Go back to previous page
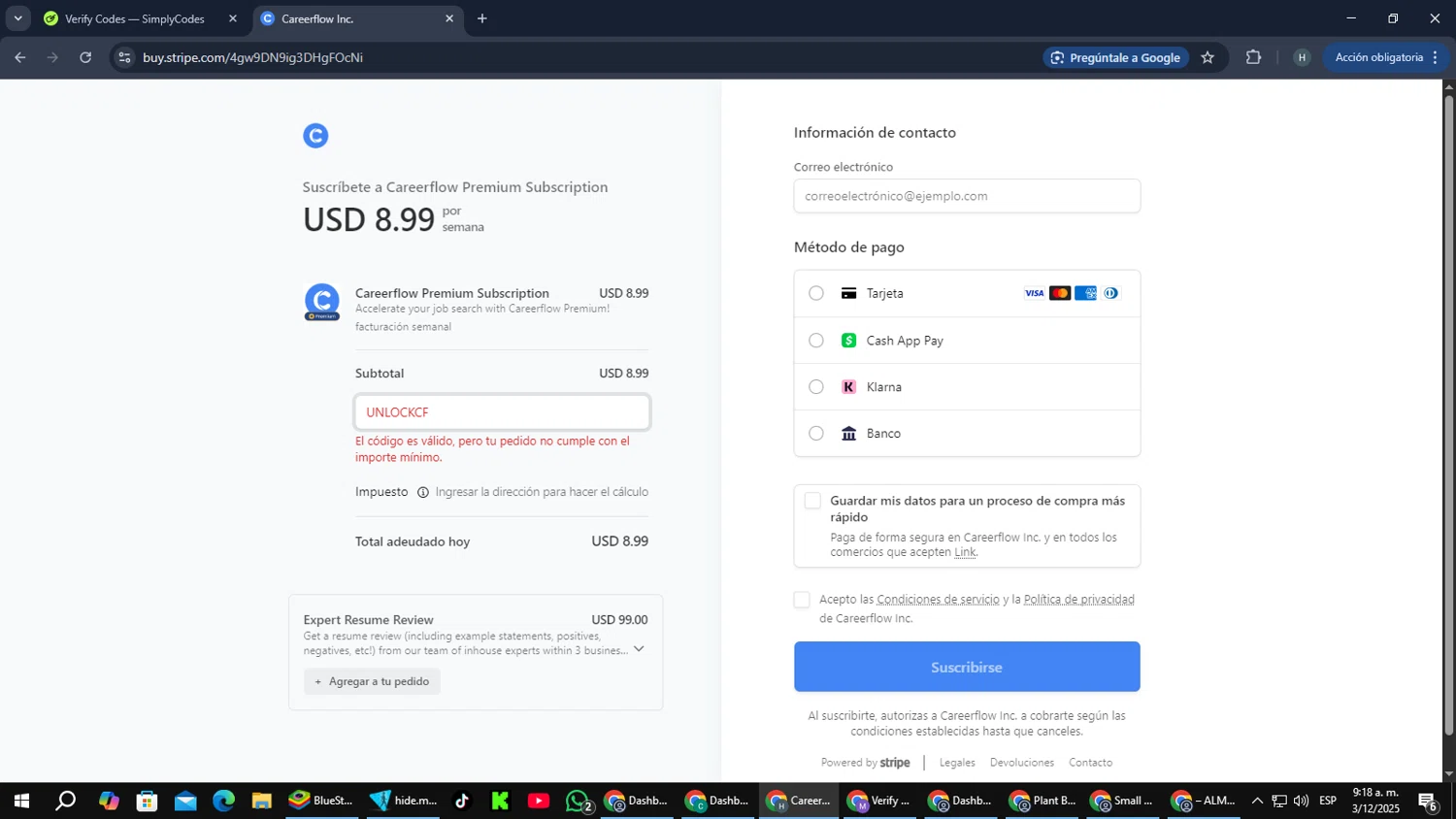Screen dimensions: 1456x819 click(x=19, y=57)
